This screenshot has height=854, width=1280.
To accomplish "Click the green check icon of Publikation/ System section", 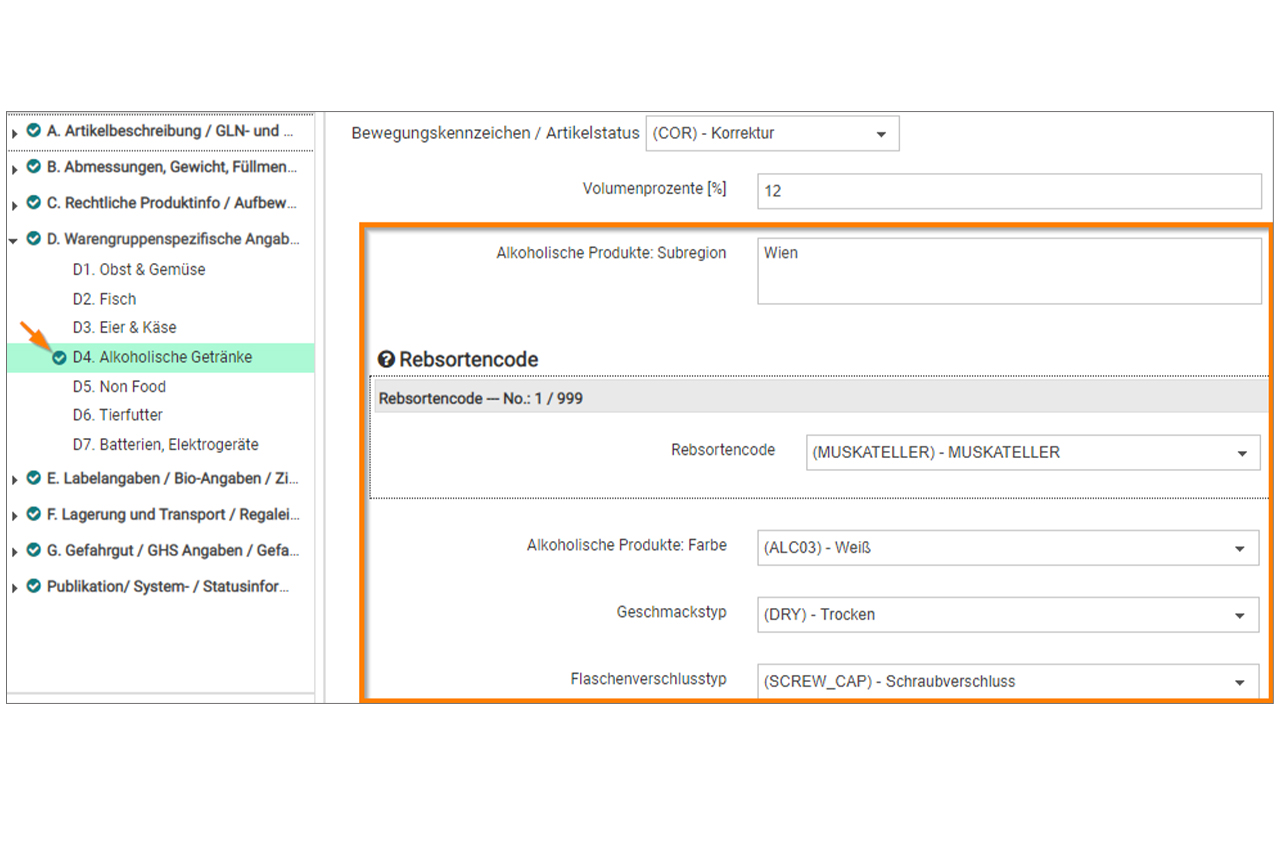I will (34, 587).
